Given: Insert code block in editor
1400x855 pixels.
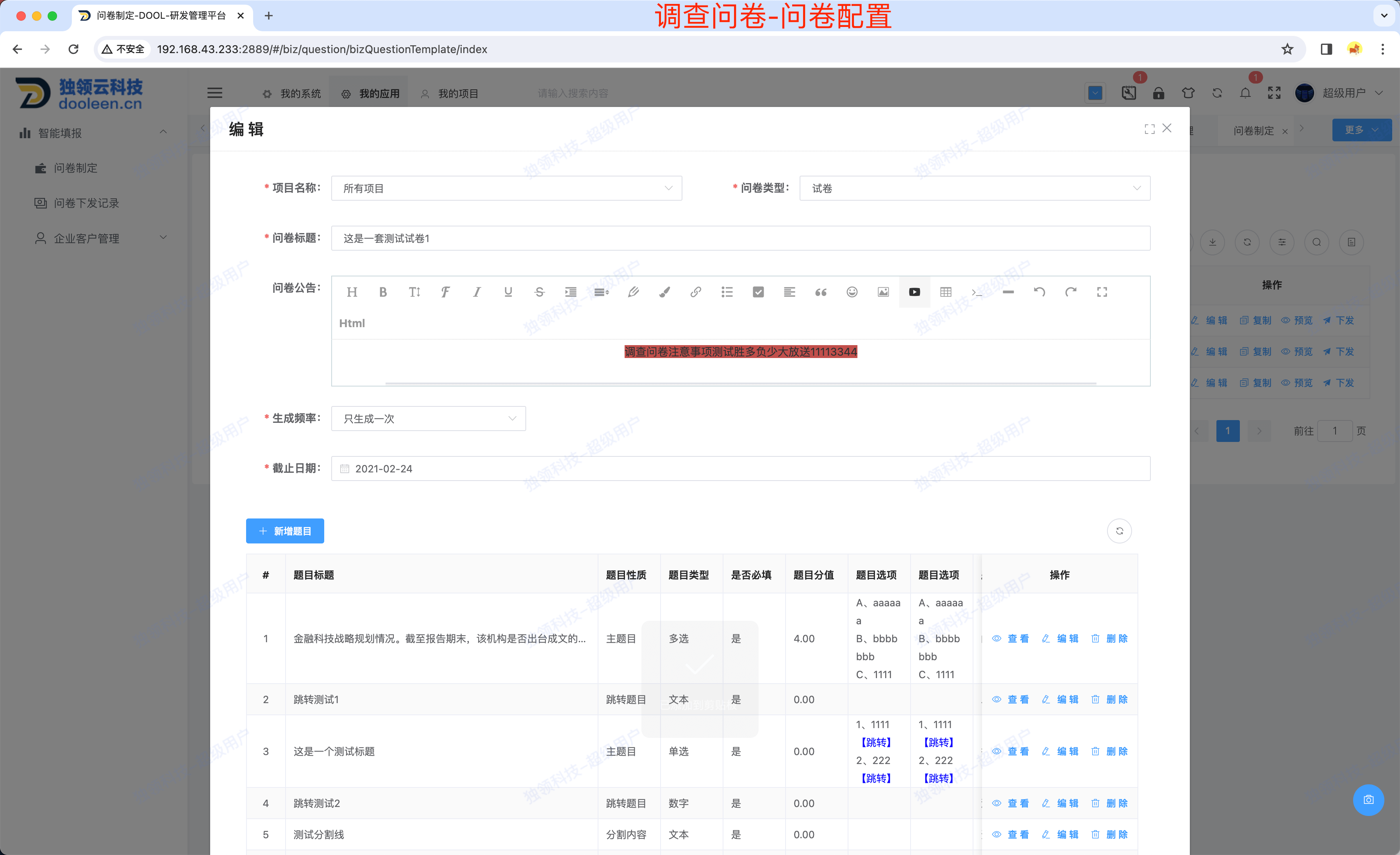Looking at the screenshot, I should tap(977, 292).
